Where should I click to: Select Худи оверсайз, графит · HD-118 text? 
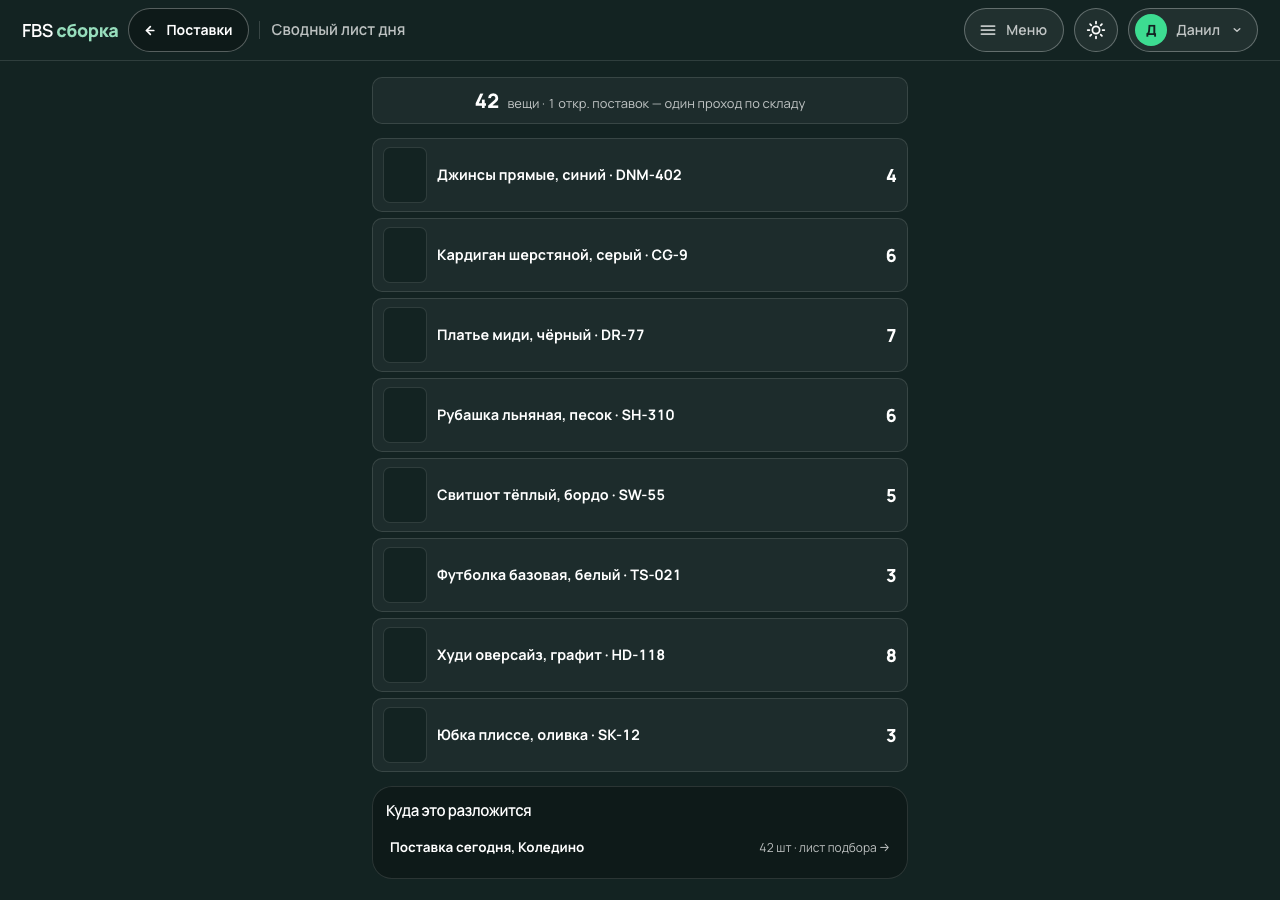coord(551,655)
